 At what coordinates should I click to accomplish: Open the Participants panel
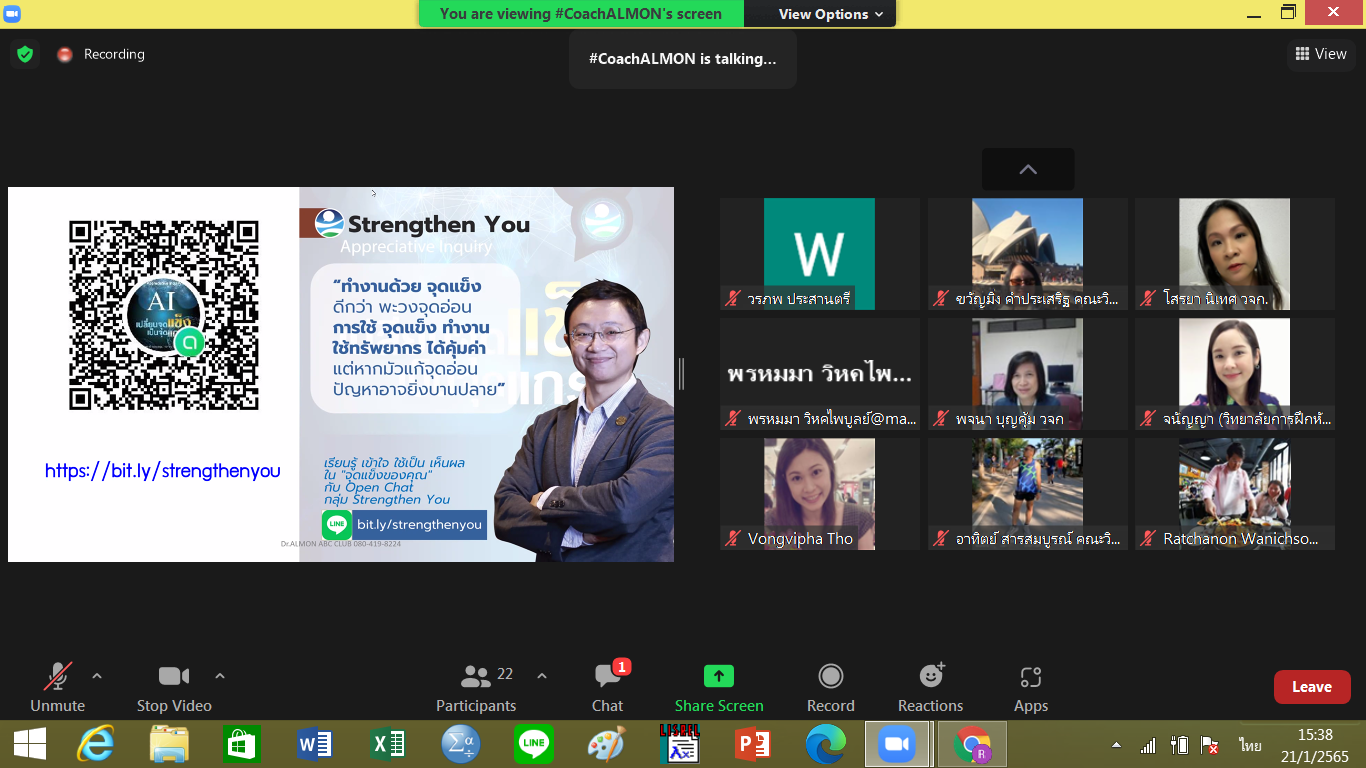[476, 687]
